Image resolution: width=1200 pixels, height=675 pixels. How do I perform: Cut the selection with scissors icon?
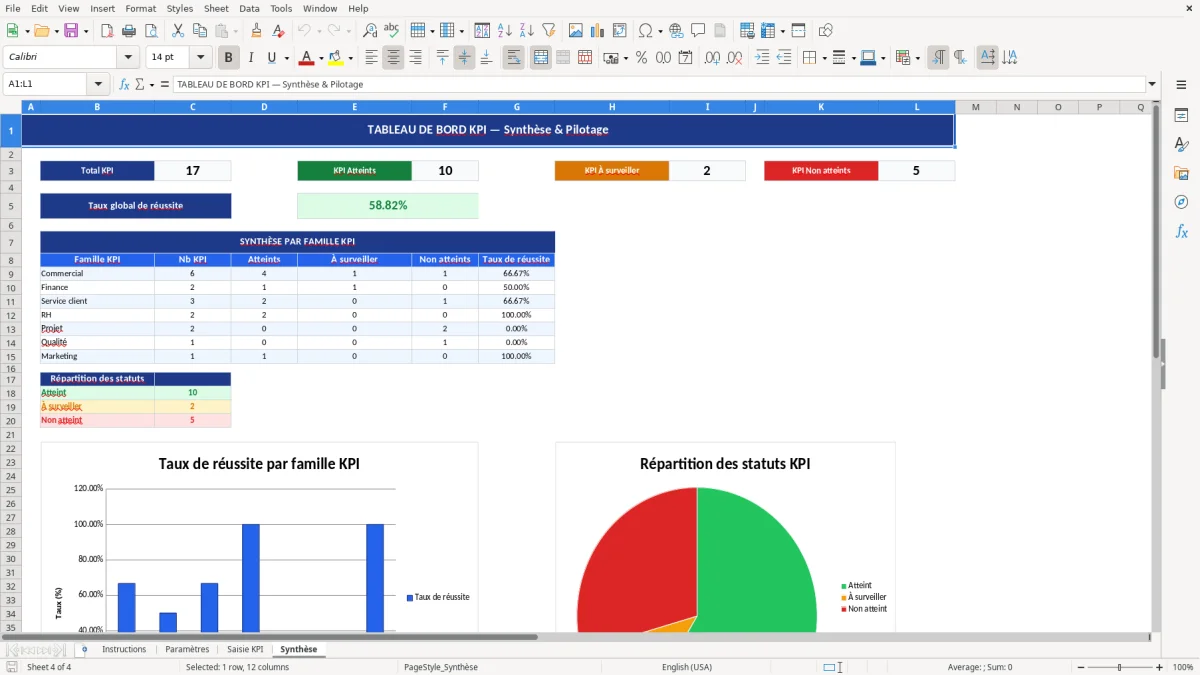178,30
